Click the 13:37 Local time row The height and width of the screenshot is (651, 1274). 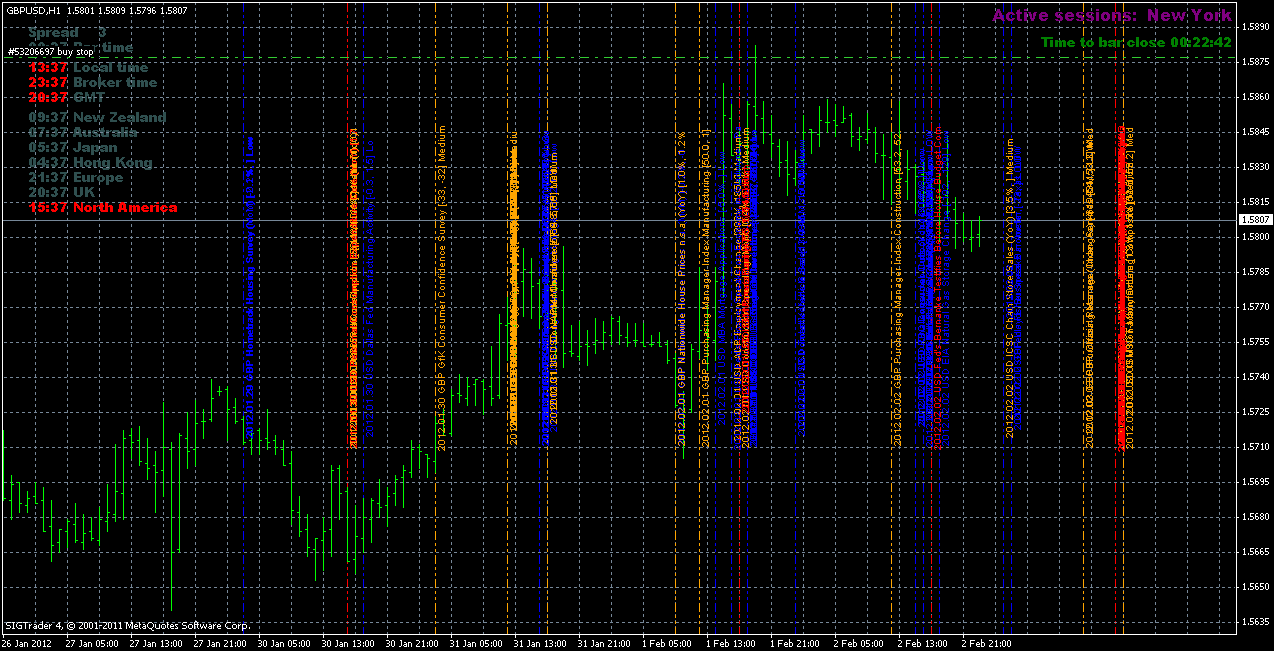[89, 67]
